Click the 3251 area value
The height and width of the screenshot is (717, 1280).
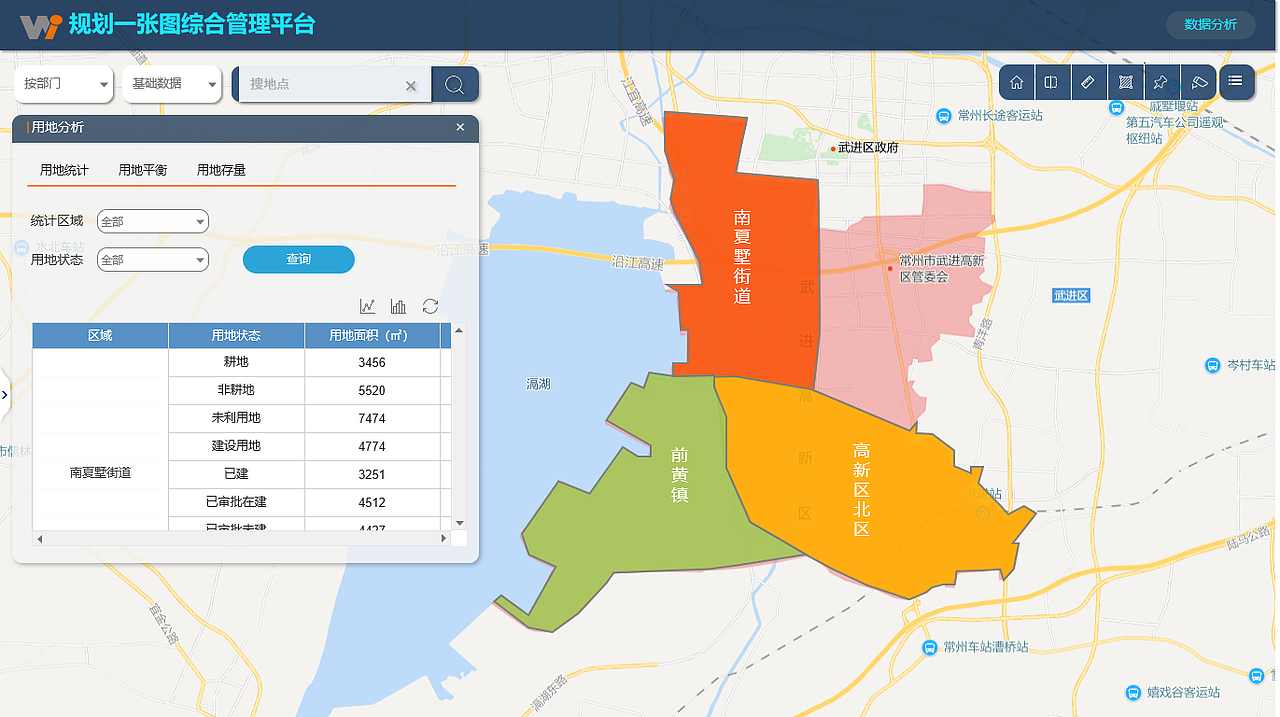(372, 474)
